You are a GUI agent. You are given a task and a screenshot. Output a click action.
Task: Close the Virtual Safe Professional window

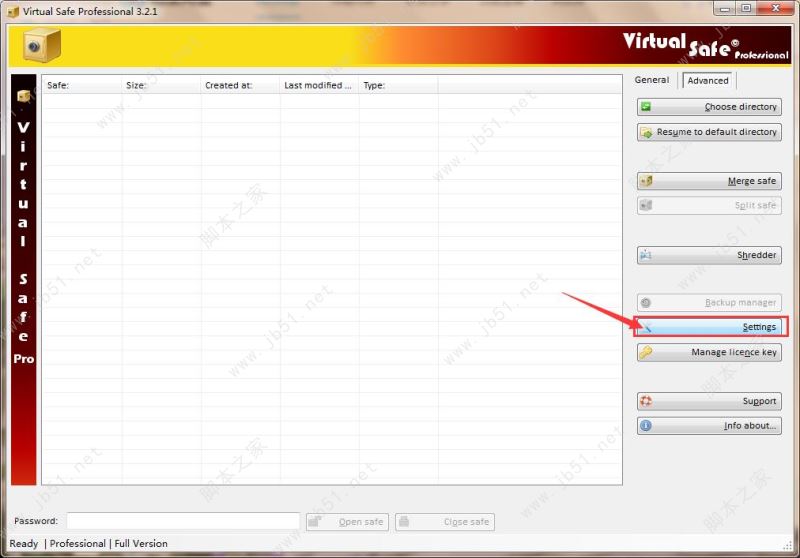776,9
